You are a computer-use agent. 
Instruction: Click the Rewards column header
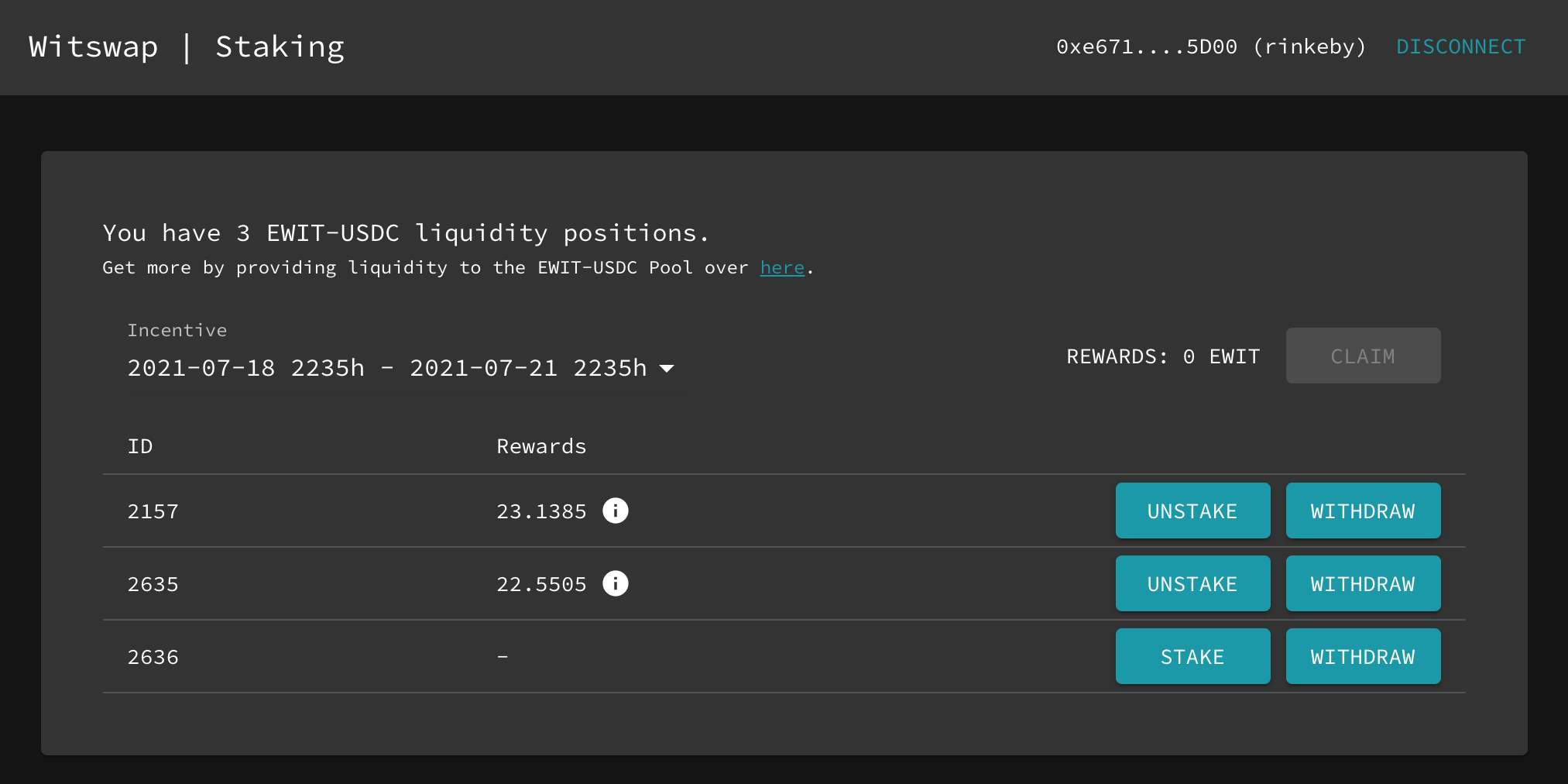[541, 446]
